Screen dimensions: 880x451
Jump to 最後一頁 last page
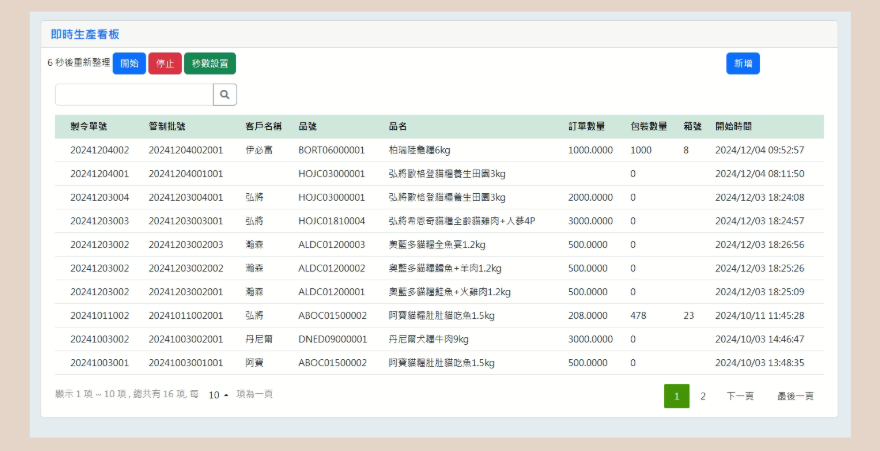pos(795,396)
